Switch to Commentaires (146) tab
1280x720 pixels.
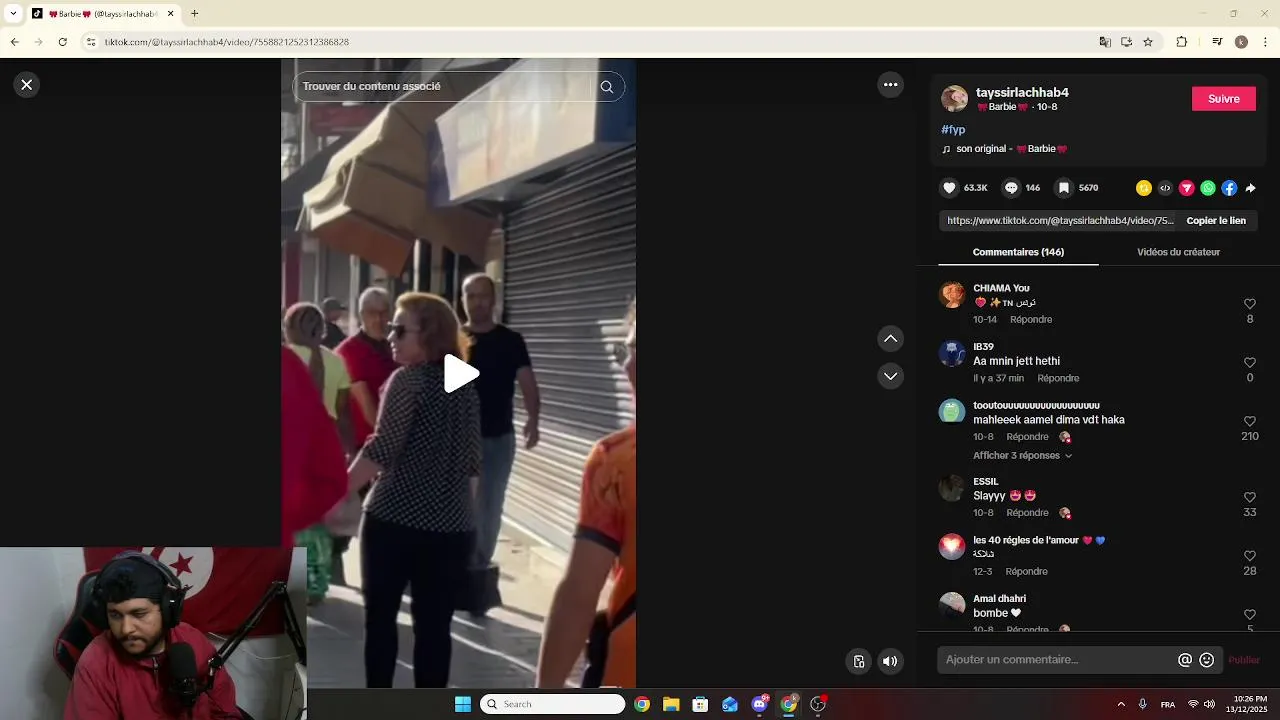pos(1018,252)
